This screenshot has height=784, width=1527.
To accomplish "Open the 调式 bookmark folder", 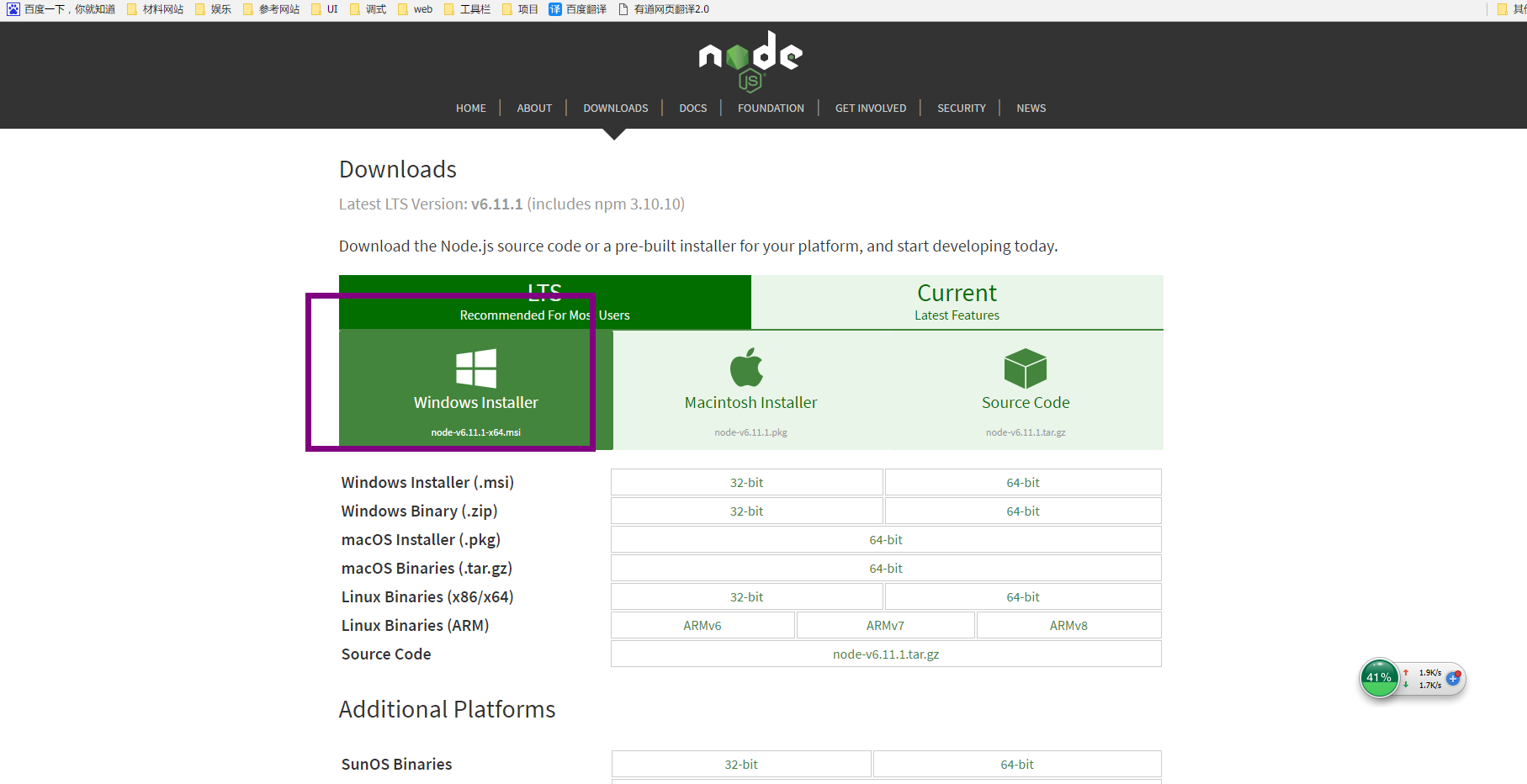I will [368, 9].
